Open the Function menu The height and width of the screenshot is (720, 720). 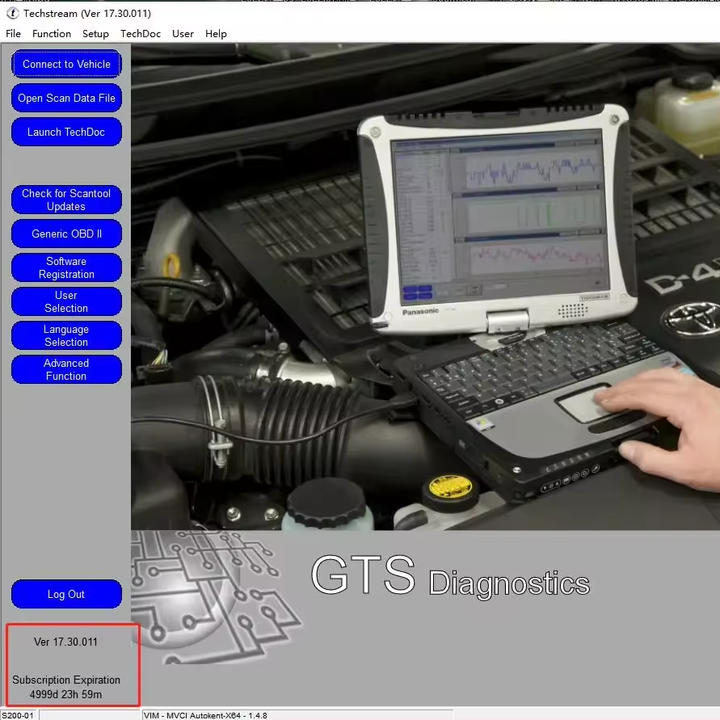point(51,34)
